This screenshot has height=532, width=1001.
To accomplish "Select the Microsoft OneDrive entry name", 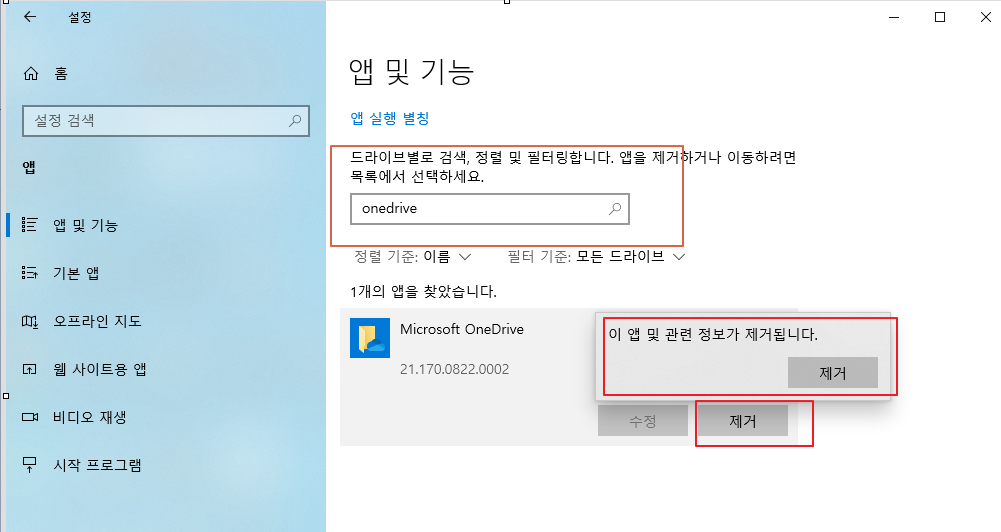I will point(462,330).
